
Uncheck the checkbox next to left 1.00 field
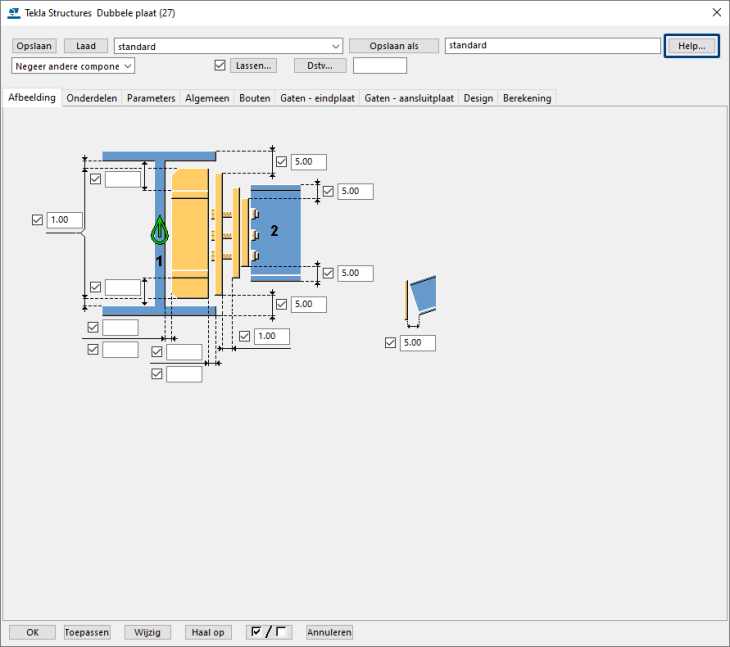[x=38, y=220]
